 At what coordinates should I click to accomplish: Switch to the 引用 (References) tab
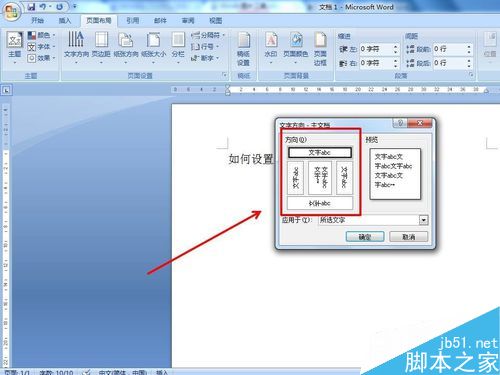point(133,21)
